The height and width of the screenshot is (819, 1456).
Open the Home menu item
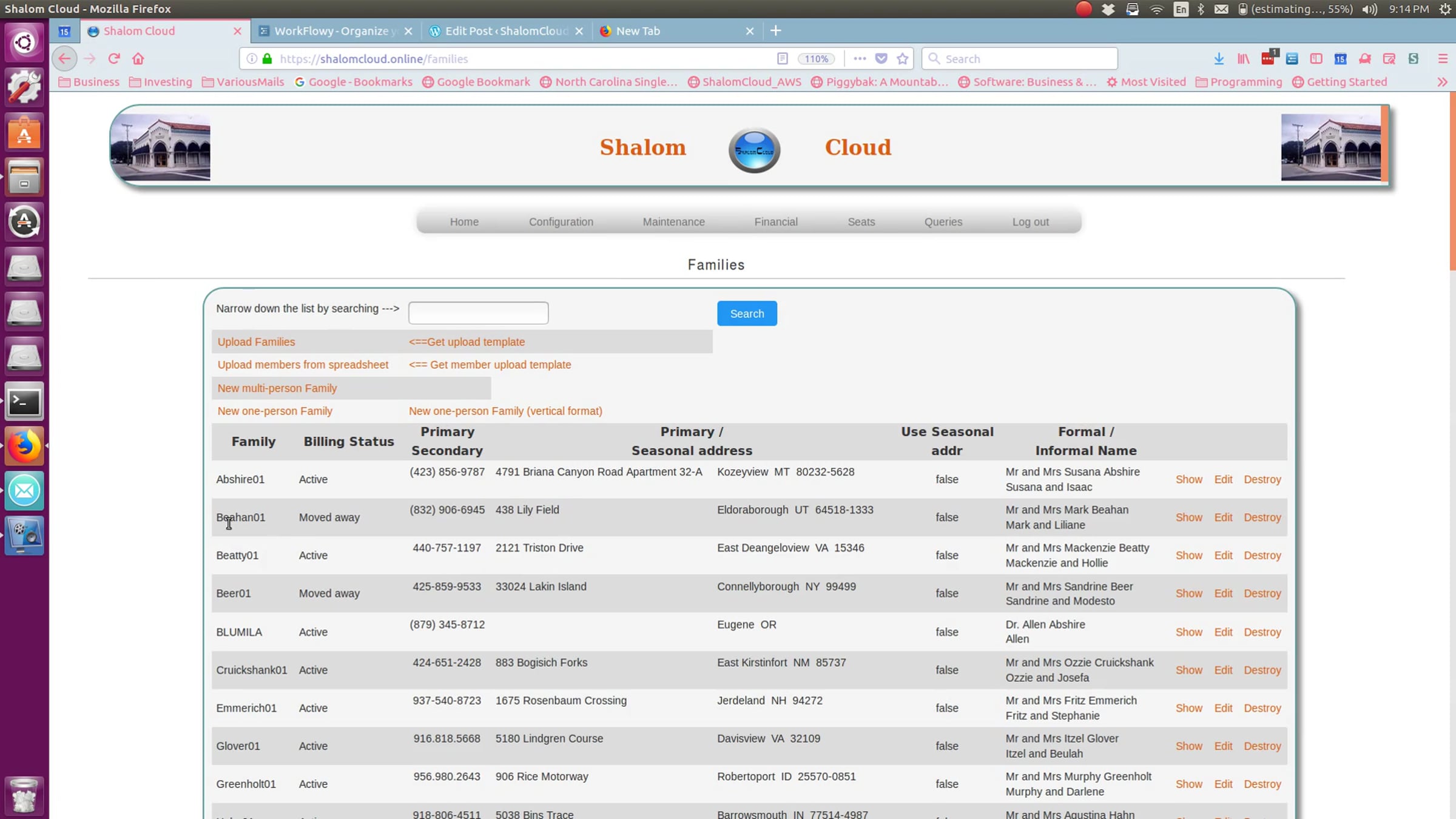coord(464,222)
